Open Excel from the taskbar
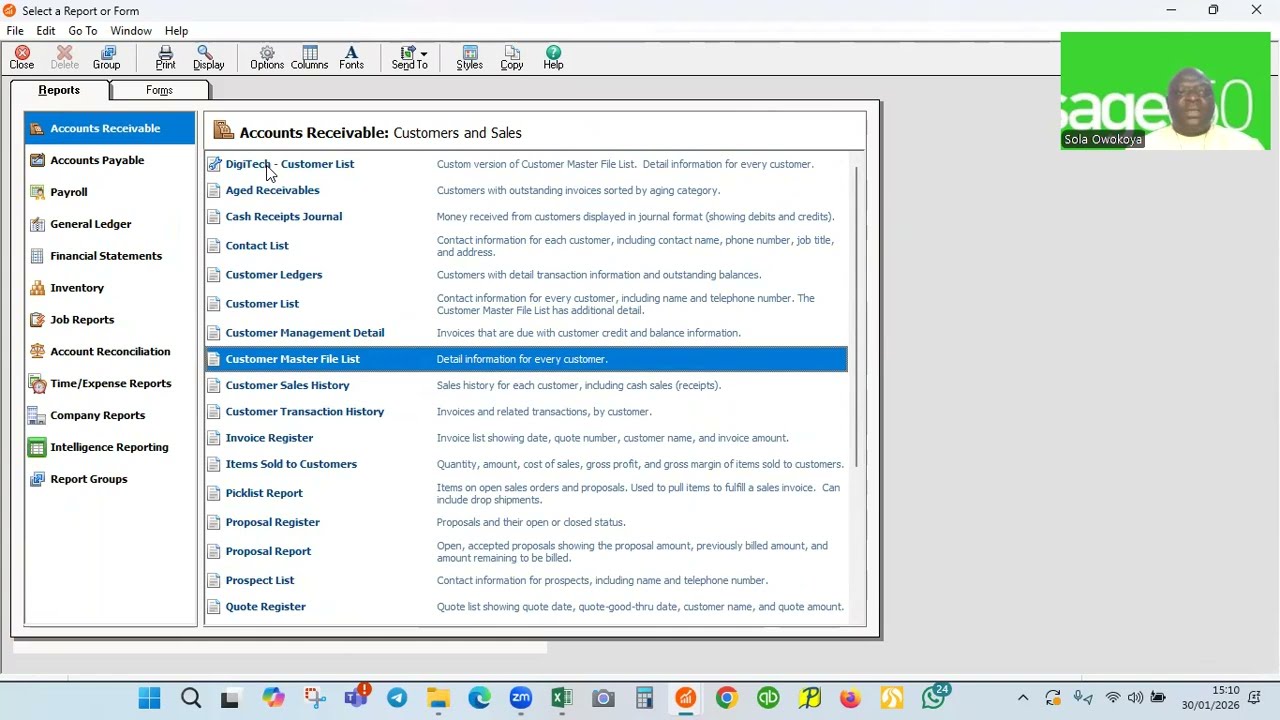1280x720 pixels. coord(562,698)
